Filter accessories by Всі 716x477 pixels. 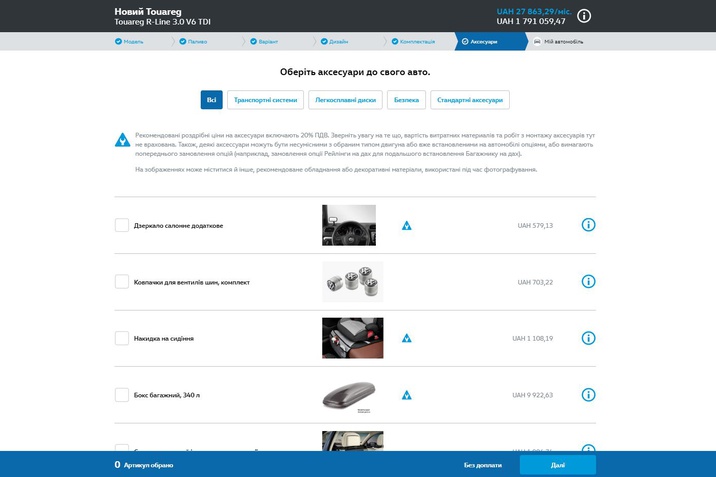point(211,100)
